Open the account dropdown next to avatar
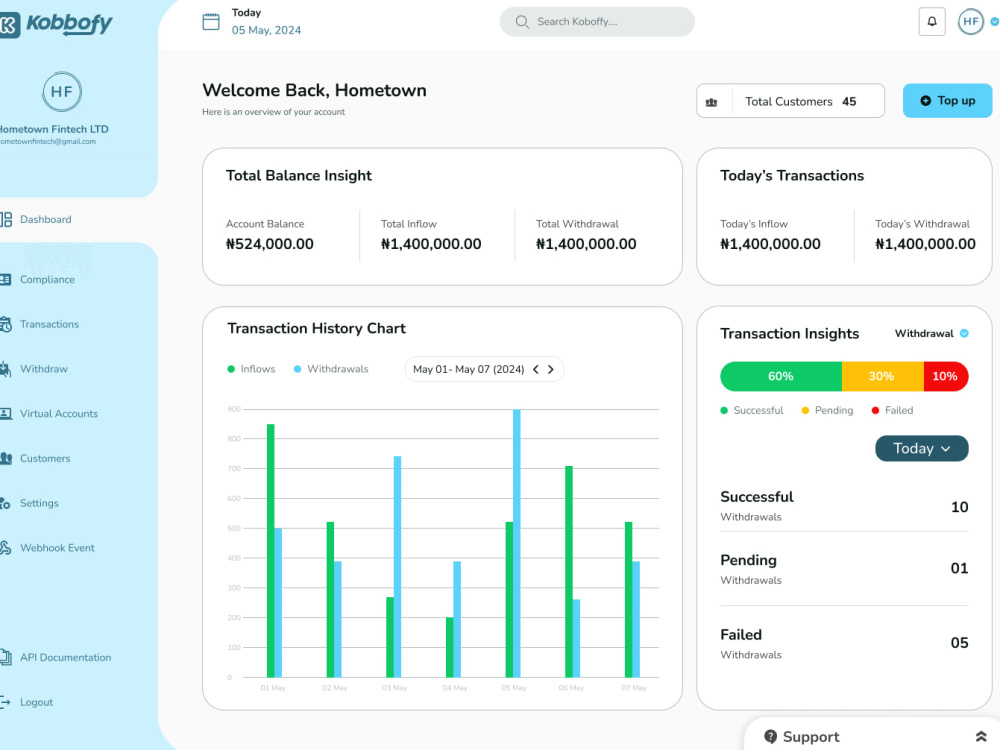The image size is (1000, 750). click(x=994, y=22)
